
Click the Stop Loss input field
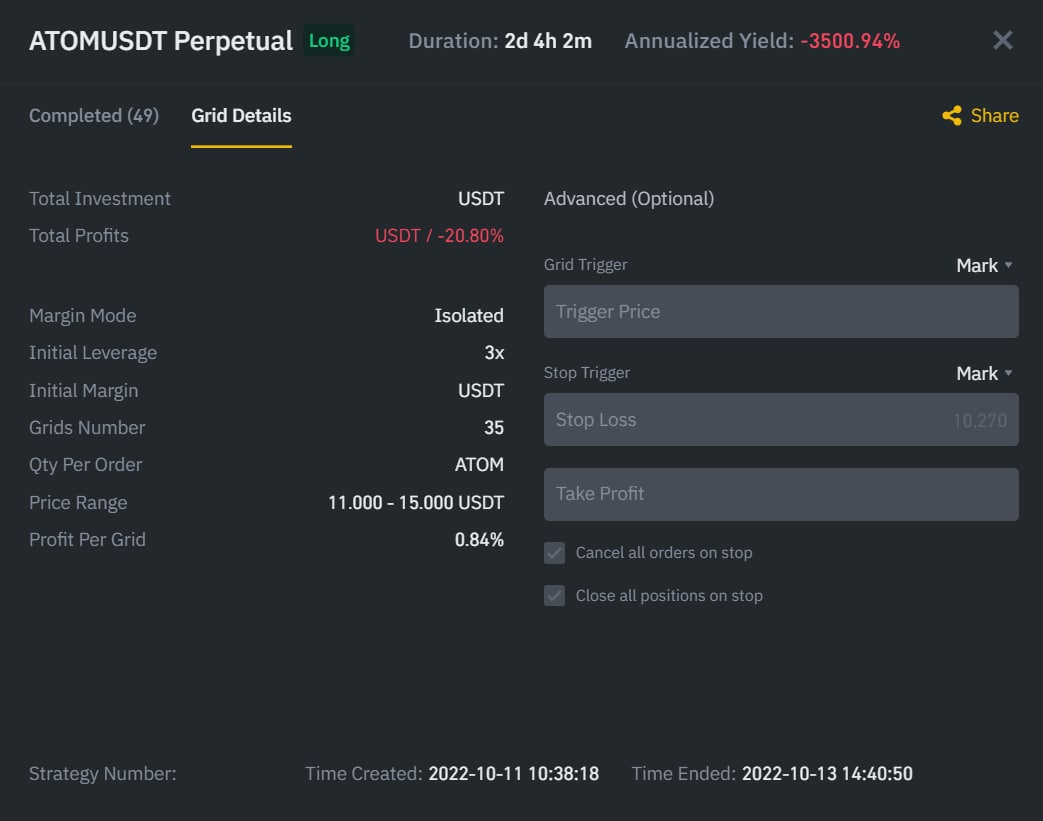click(781, 420)
